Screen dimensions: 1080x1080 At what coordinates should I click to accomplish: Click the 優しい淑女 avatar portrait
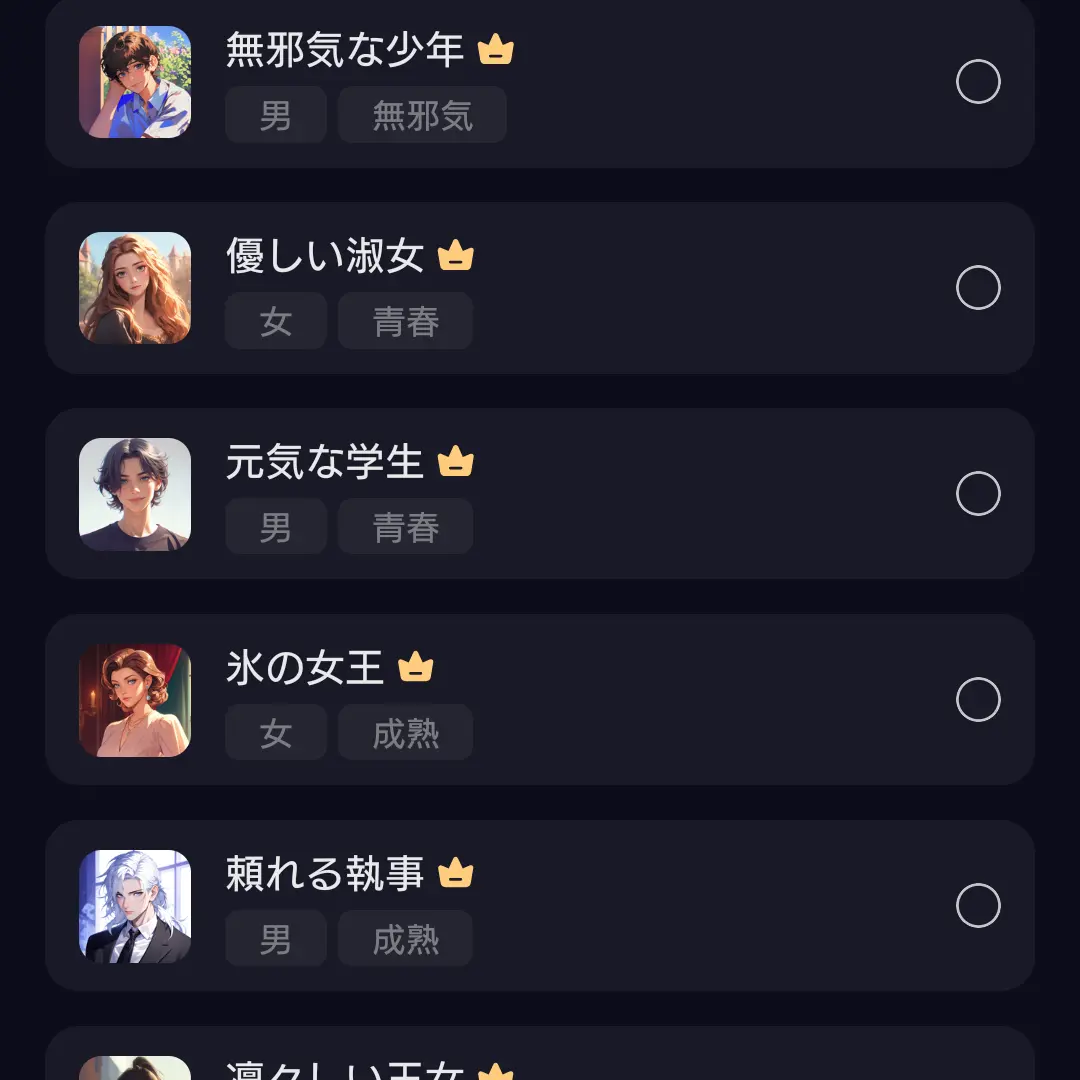tap(135, 288)
